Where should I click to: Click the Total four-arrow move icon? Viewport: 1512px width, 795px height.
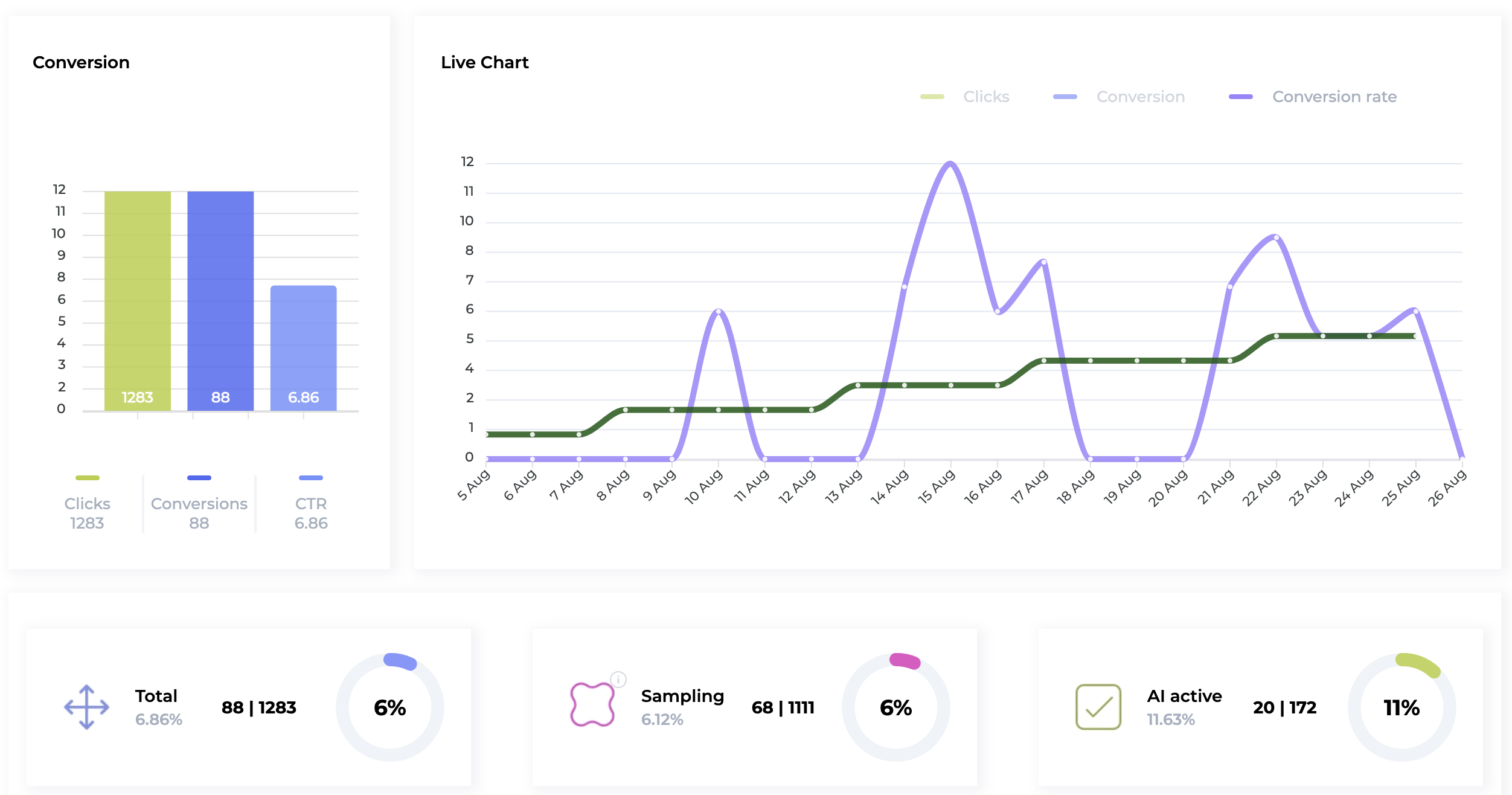coord(86,707)
